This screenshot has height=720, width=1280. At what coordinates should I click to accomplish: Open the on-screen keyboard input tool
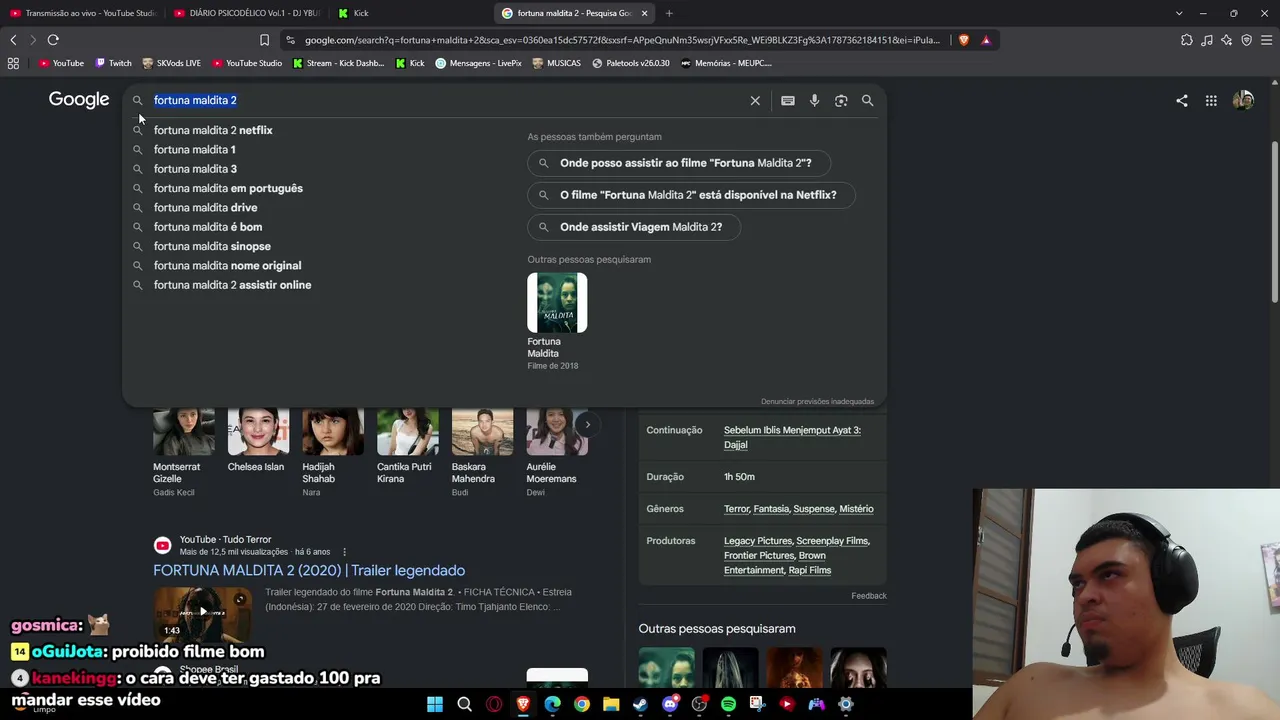(788, 101)
